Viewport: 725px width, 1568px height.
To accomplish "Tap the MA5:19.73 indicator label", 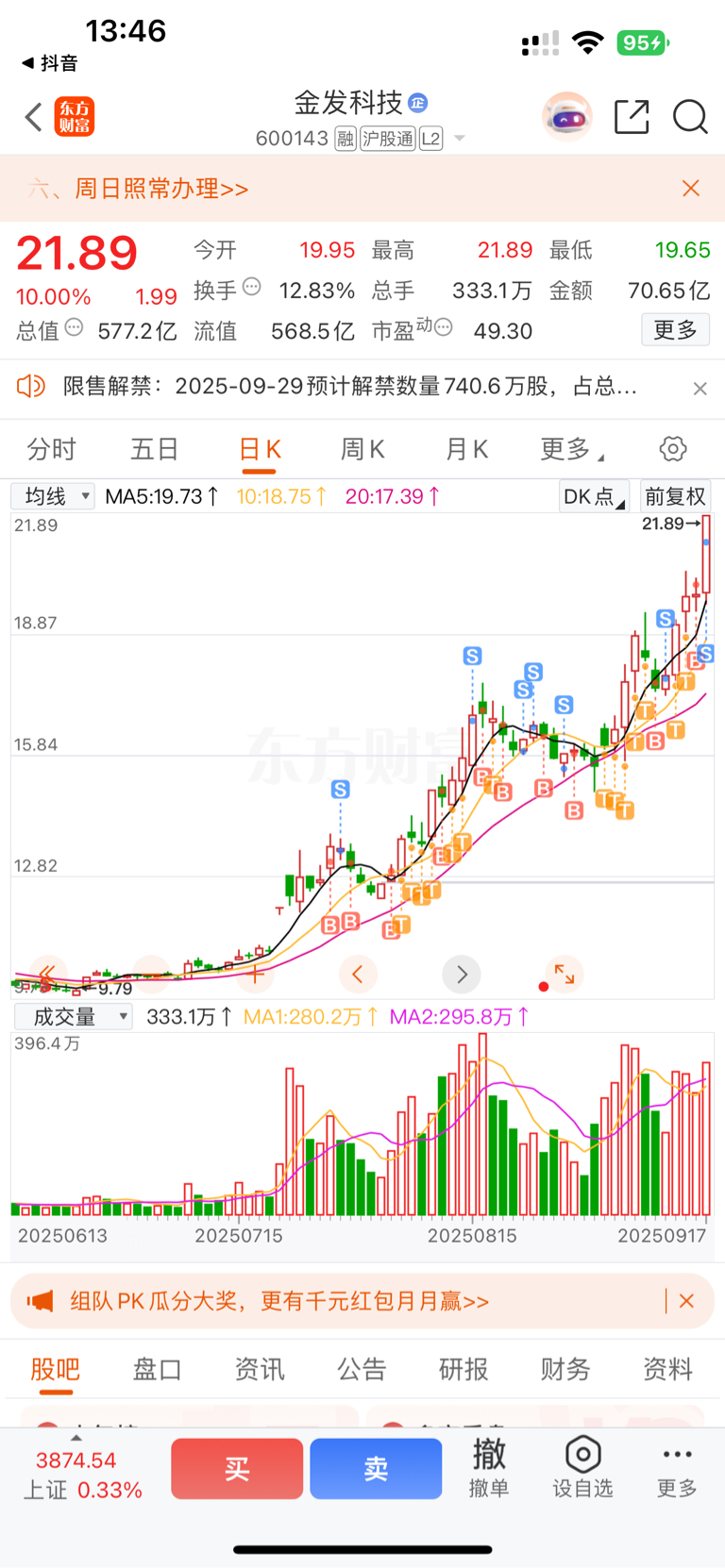I will coord(161,496).
